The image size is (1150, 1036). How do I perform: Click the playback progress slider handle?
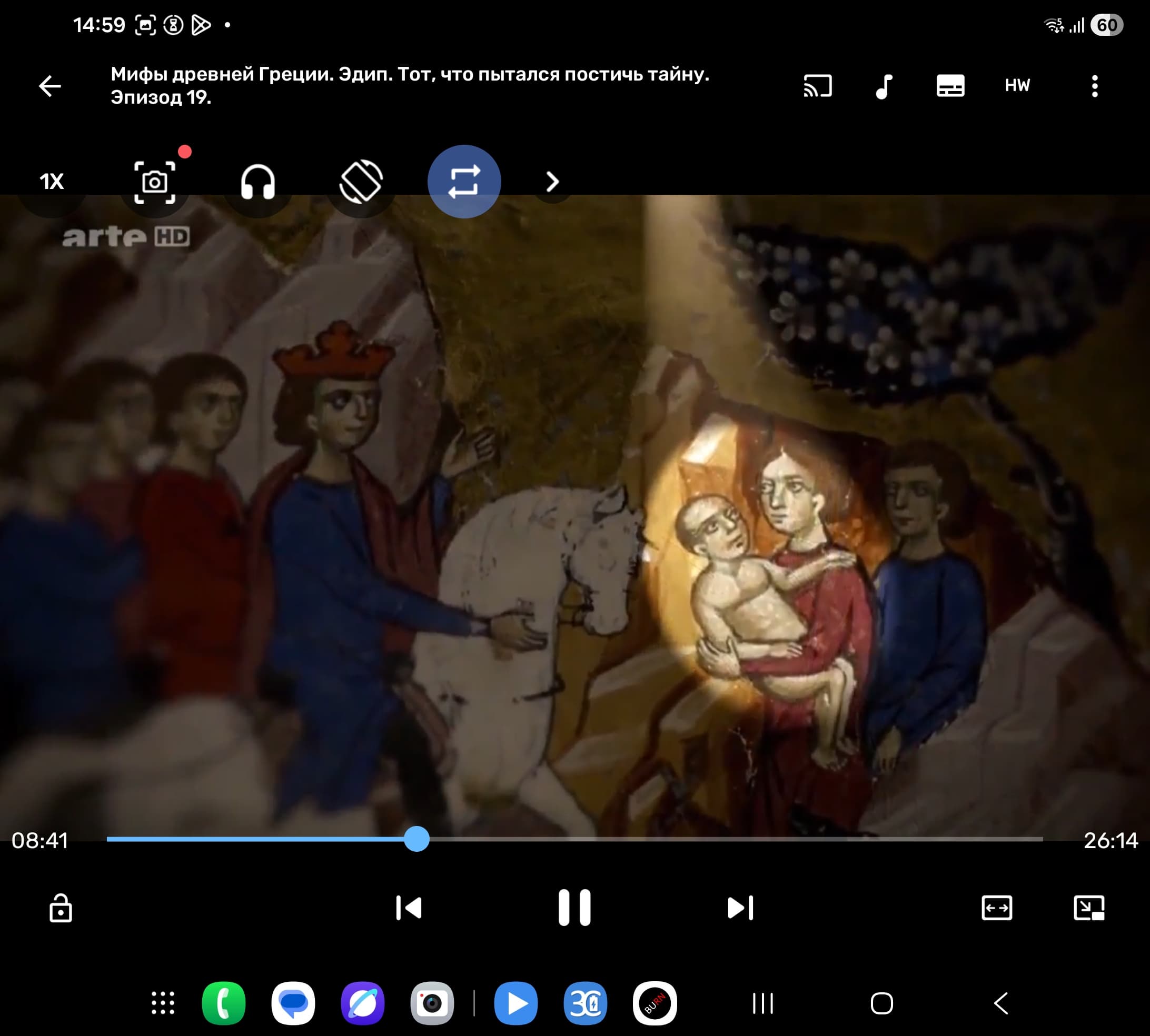(x=417, y=839)
